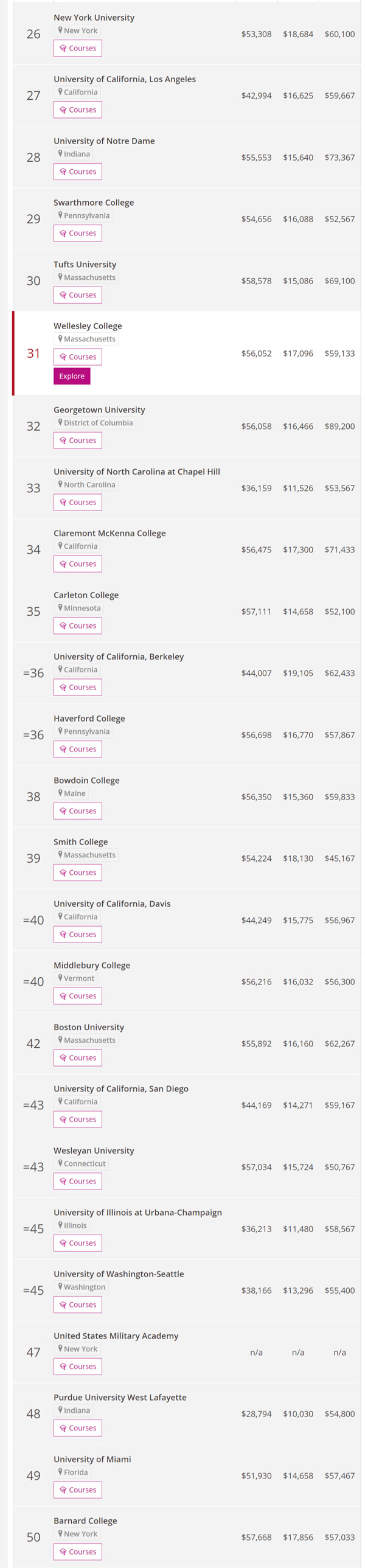Open Courses for New York University
Viewport: 365px width, 1568px height.
pos(78,49)
